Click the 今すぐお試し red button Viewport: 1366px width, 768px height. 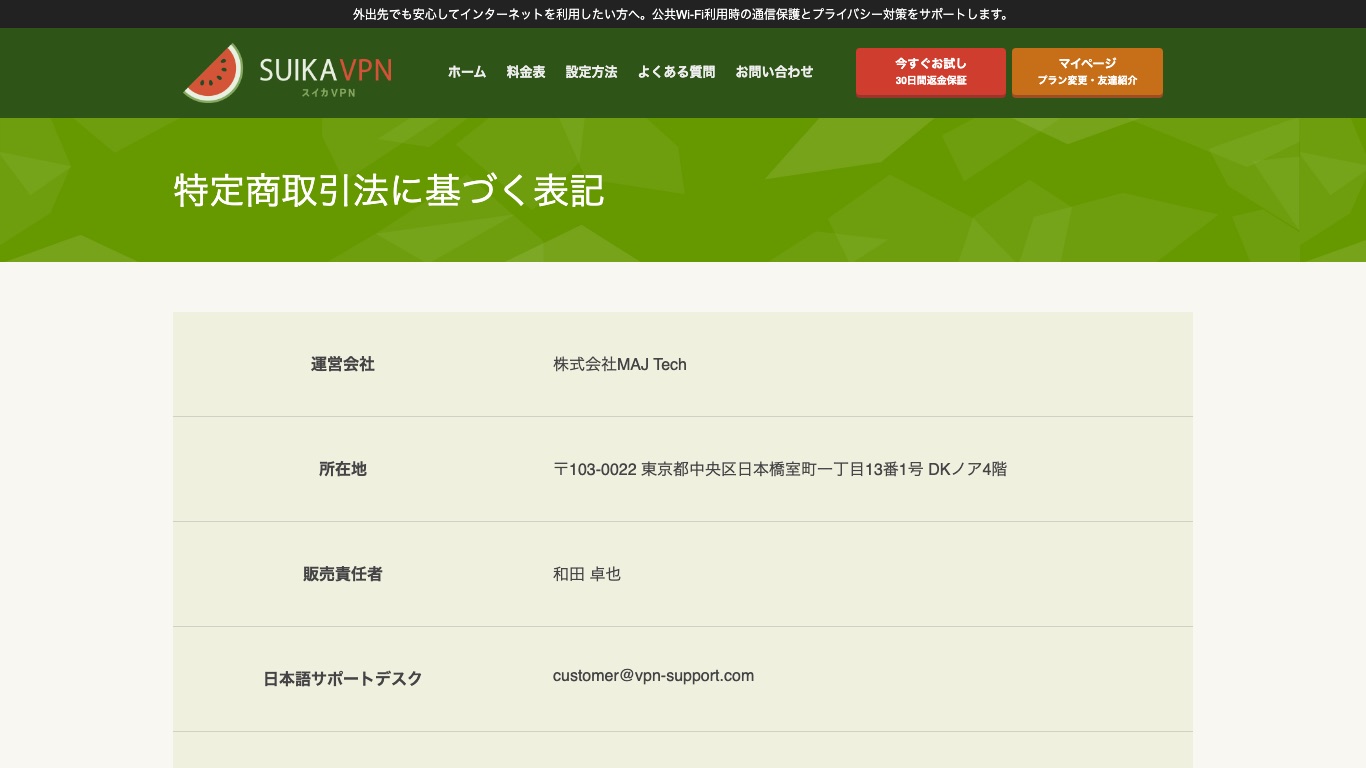tap(931, 72)
